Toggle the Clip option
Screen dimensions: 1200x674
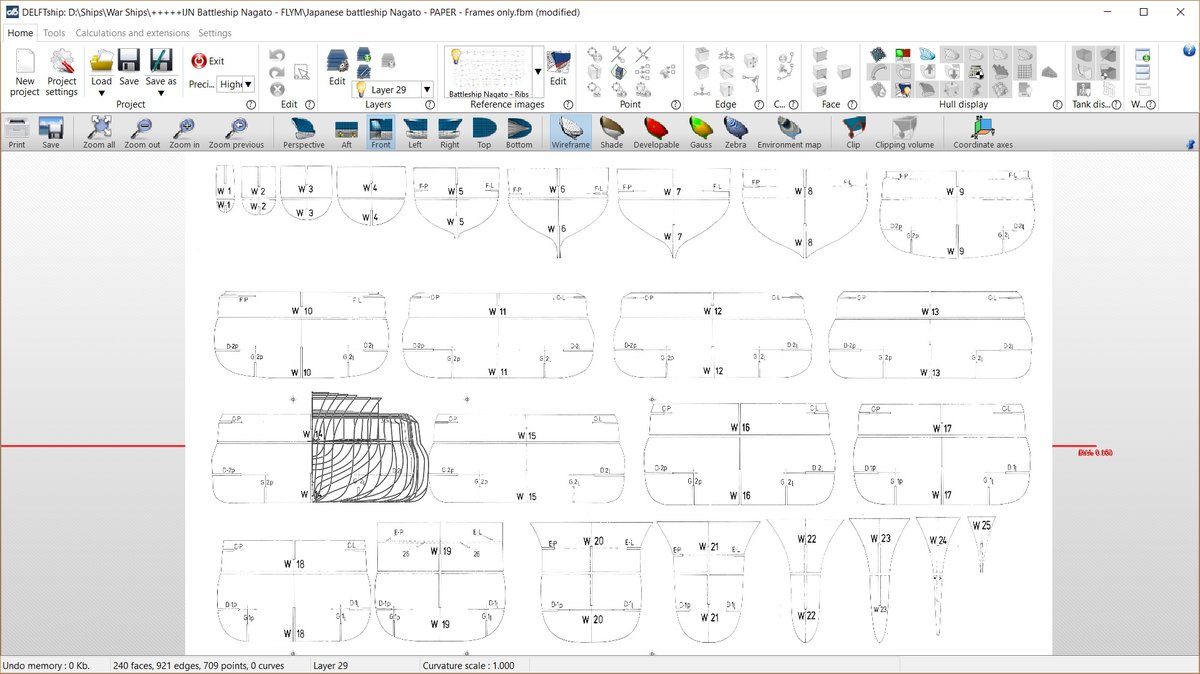[852, 131]
